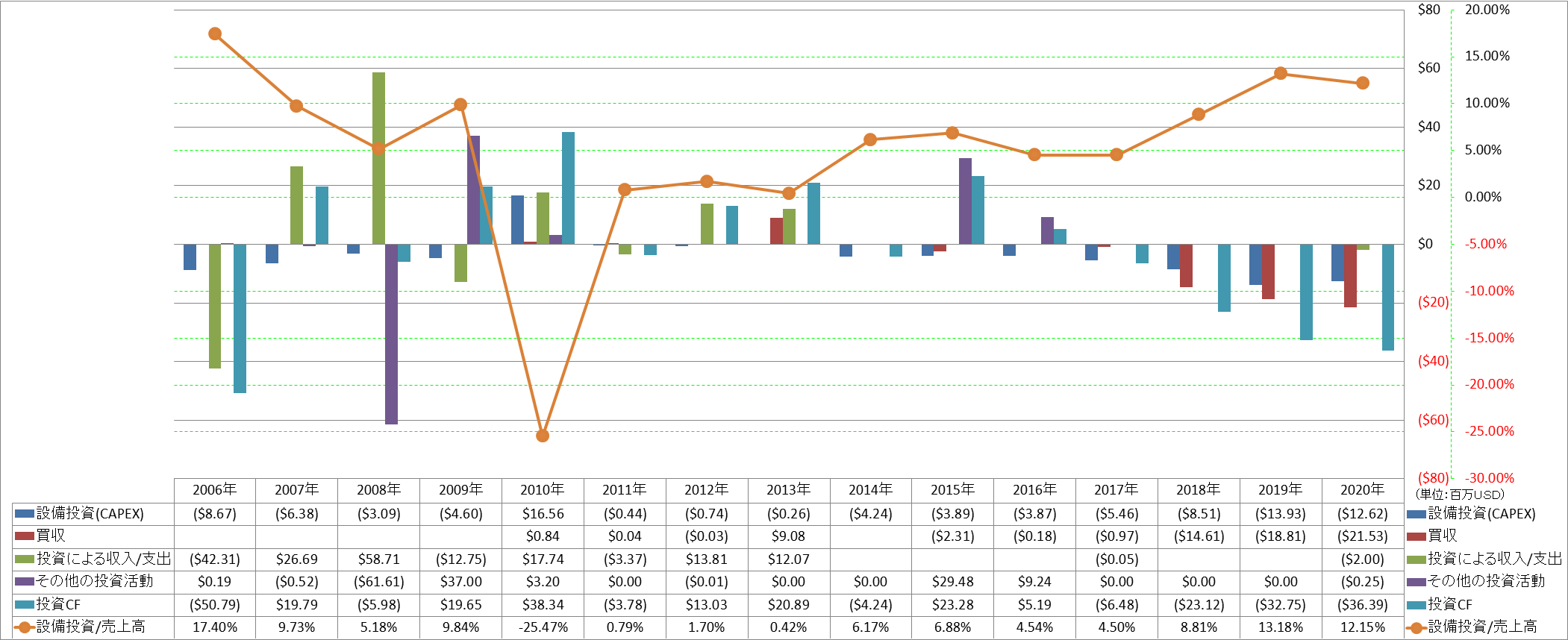Viewport: 1568px width, 640px height.
Task: Click the ($42.31) investment income cell for 2006年
Action: click(215, 559)
